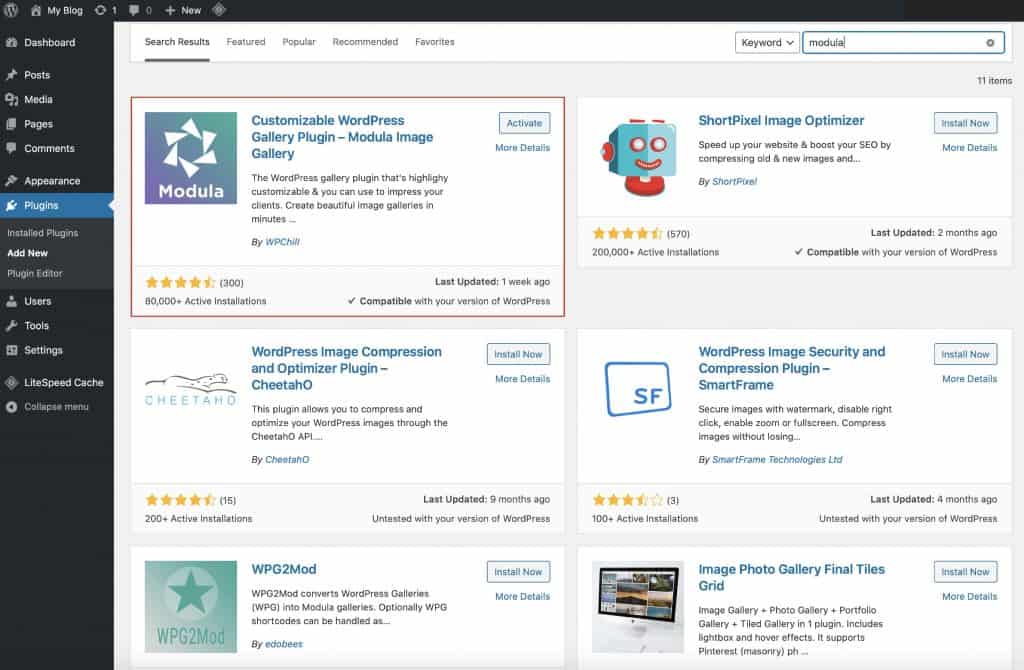The image size is (1024, 670).
Task: Open More Details for WPG2Mod
Action: tap(522, 597)
